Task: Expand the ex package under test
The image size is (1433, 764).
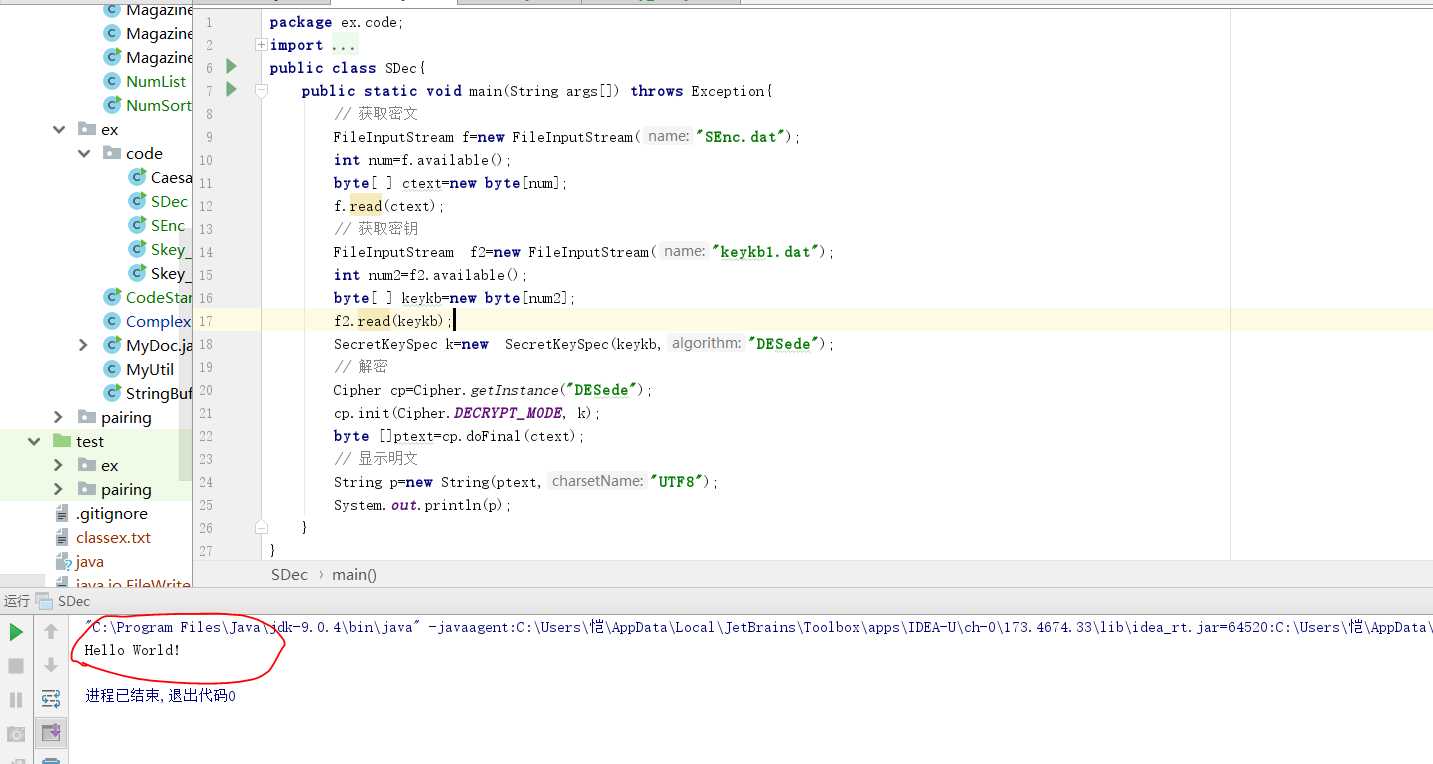Action: click(x=58, y=465)
